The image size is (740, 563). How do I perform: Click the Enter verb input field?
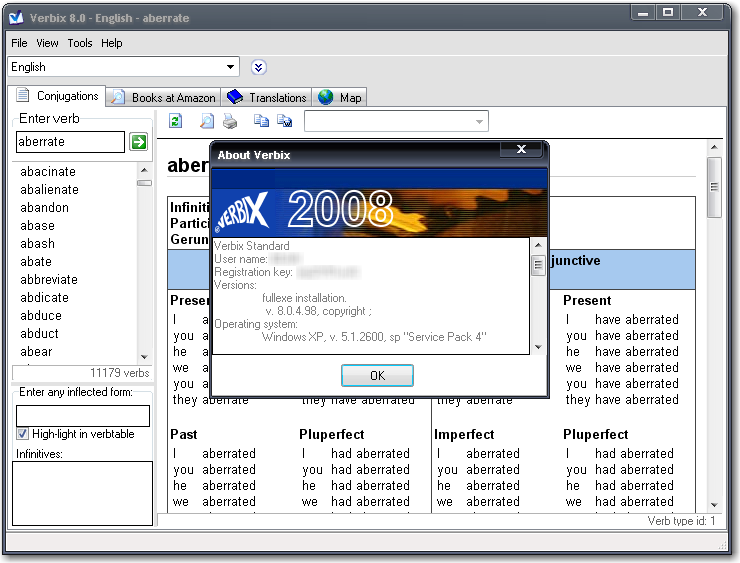[70, 142]
